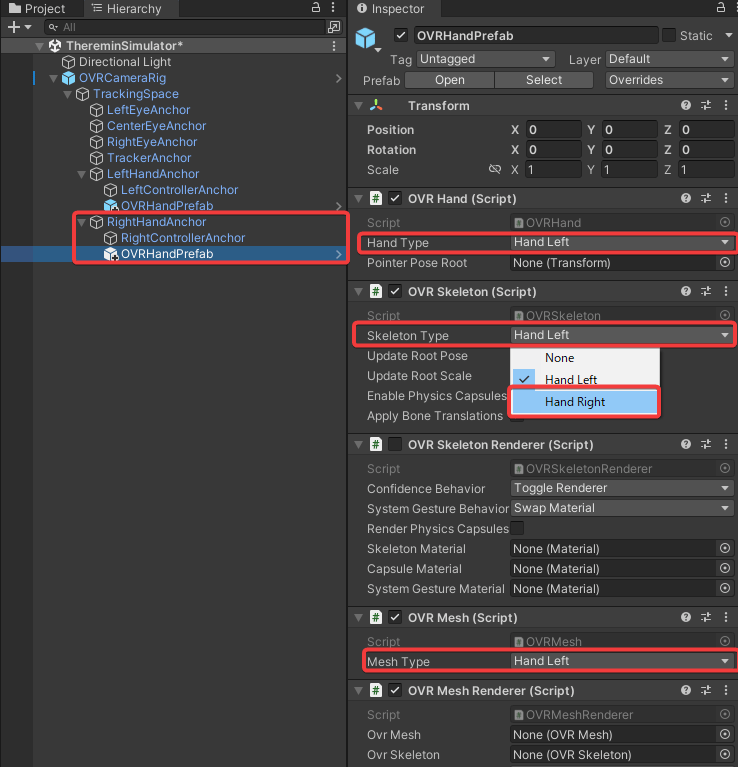Enable the OVR Skeleton Renderer script

click(395, 444)
